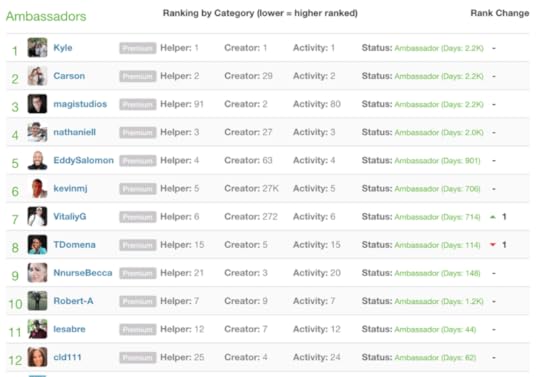
Task: Select Premium badge next to EddySalomon
Action: pyautogui.click(x=138, y=161)
